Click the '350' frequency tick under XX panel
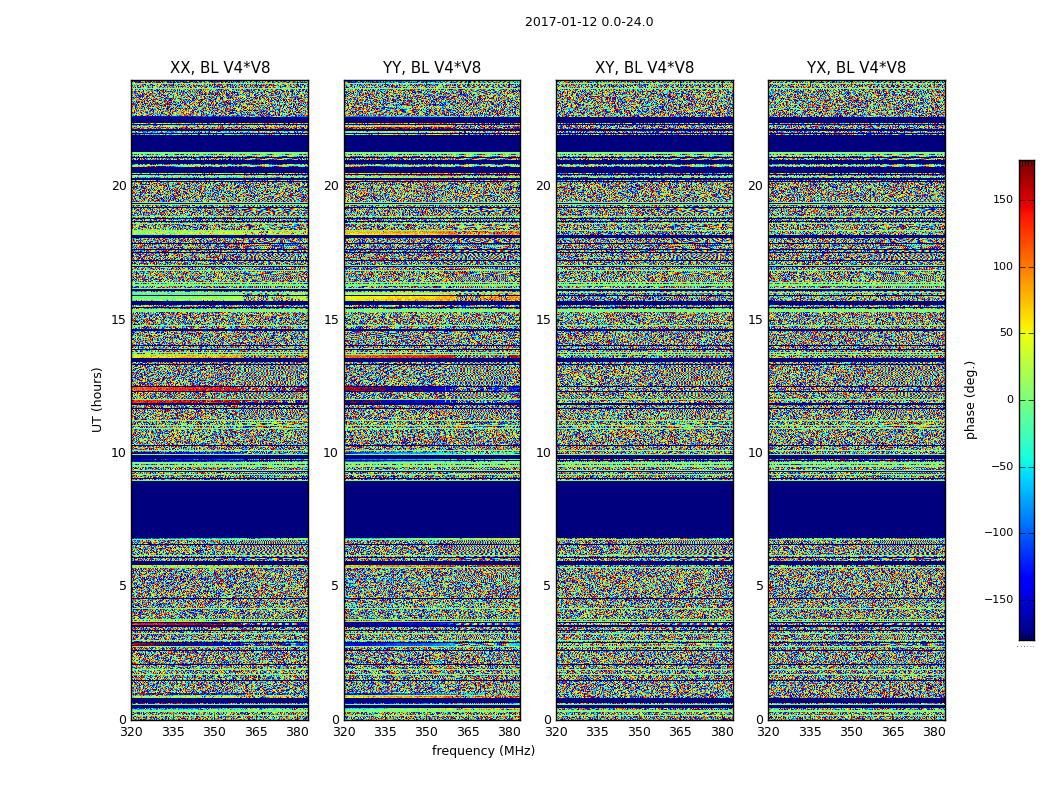Screen dimensions: 1050x800 214,732
